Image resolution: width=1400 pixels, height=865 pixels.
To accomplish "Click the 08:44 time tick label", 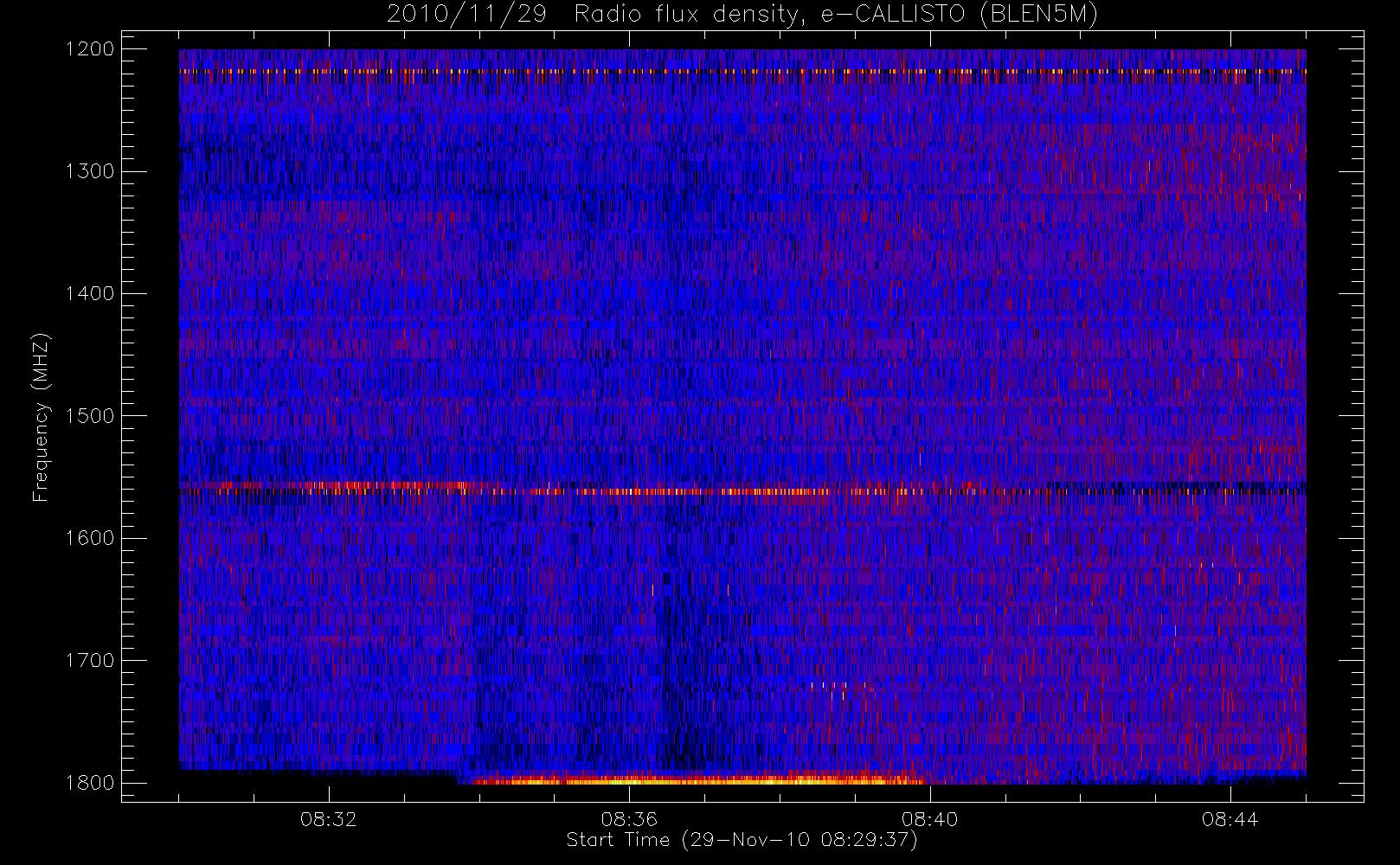I will click(x=1230, y=819).
